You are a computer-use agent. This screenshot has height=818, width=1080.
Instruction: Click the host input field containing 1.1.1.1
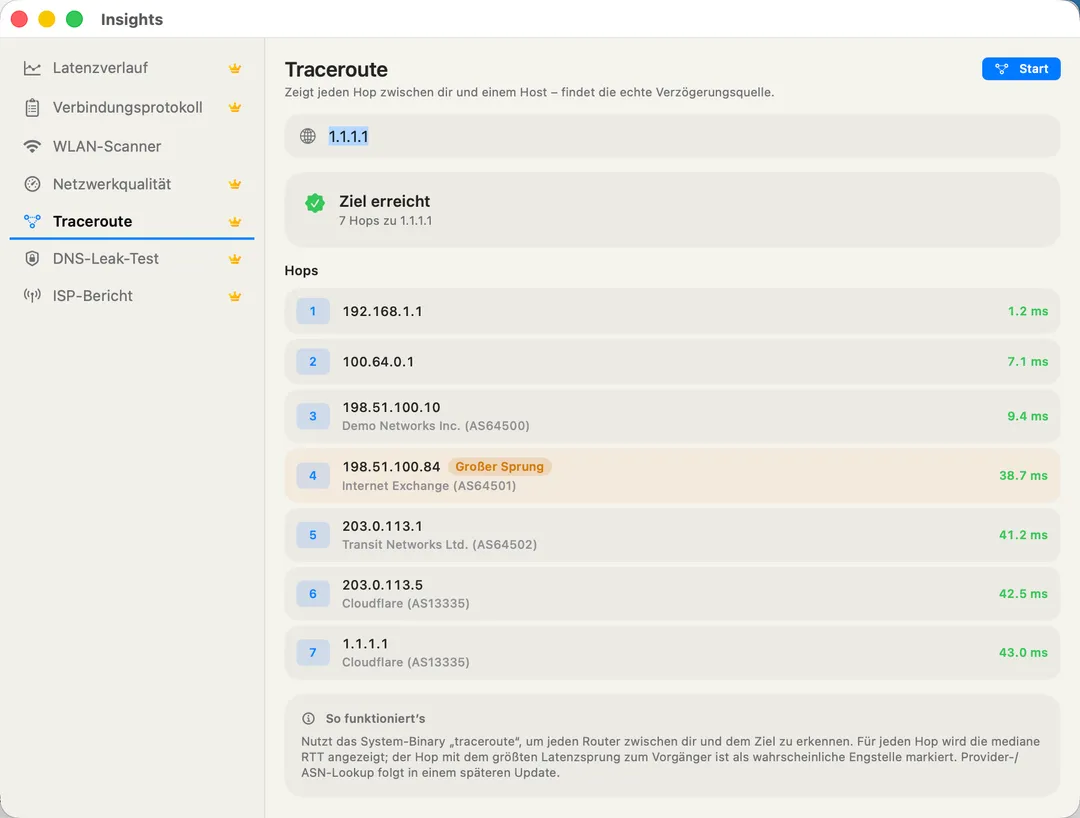[x=672, y=136]
